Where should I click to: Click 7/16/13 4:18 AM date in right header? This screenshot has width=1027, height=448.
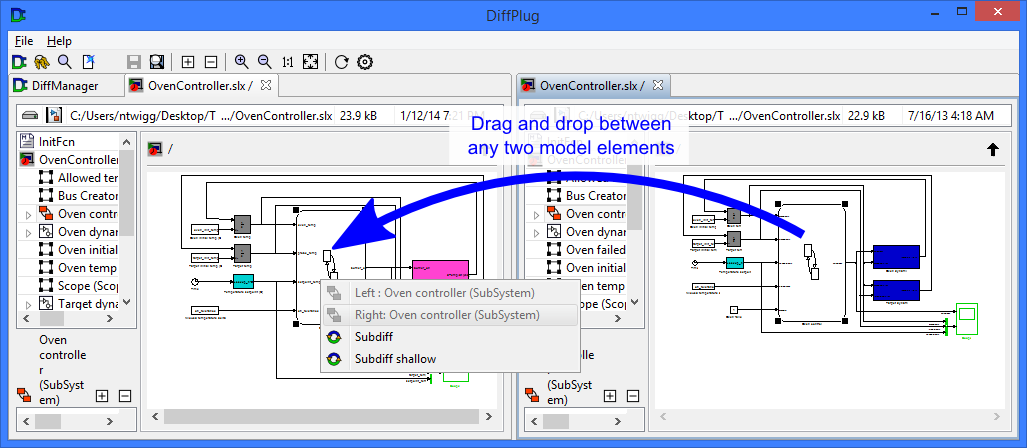click(x=951, y=115)
